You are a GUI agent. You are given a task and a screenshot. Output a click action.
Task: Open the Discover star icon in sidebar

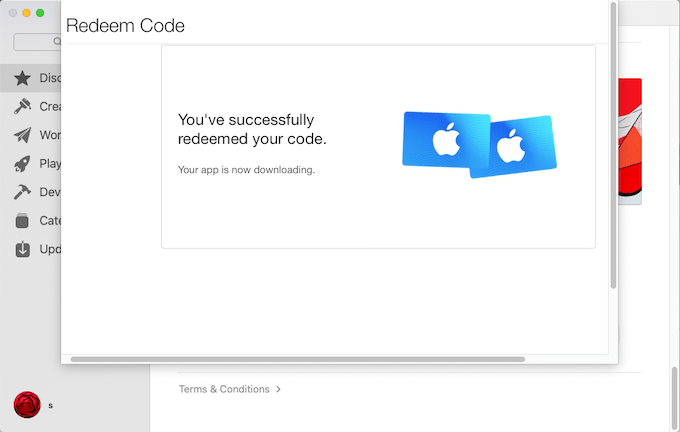pyautogui.click(x=22, y=78)
